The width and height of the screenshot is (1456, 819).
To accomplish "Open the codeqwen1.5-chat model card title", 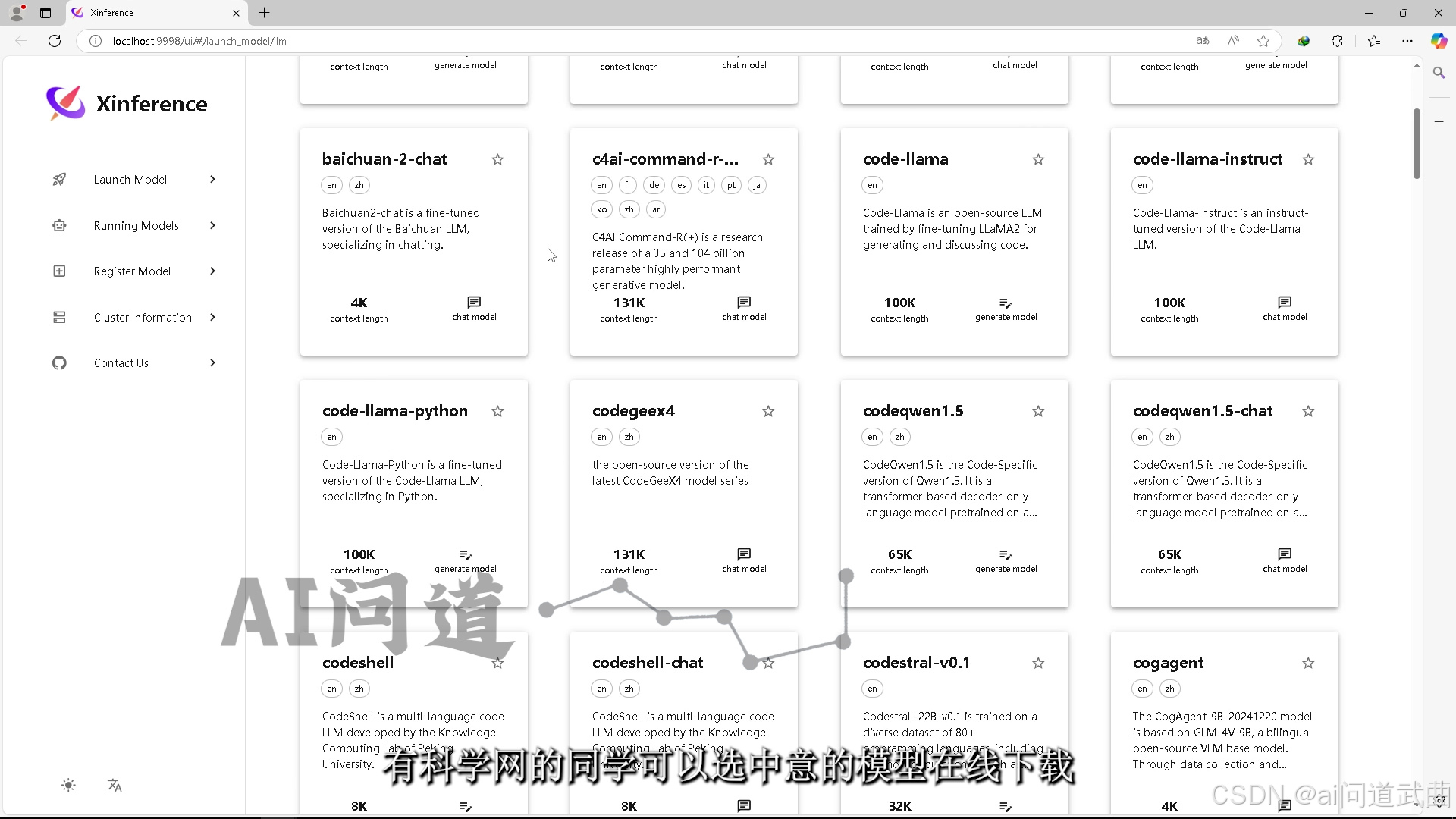I will (x=1202, y=411).
